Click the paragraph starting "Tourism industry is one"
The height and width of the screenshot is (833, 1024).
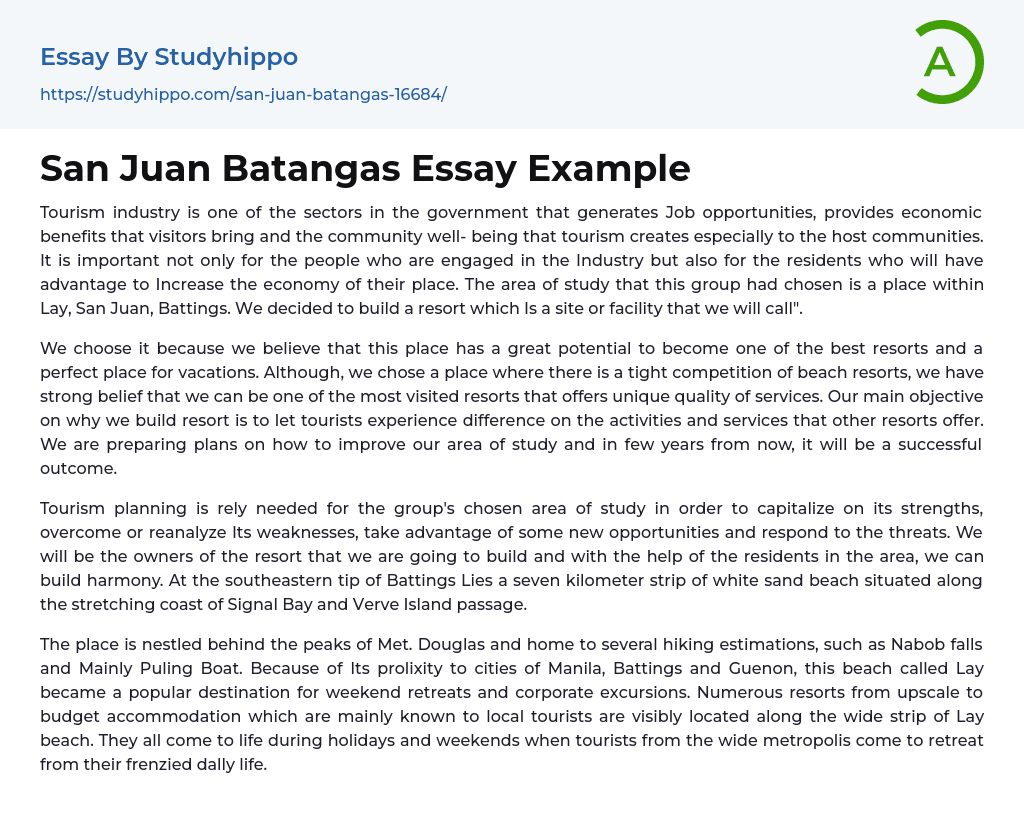coord(511,260)
